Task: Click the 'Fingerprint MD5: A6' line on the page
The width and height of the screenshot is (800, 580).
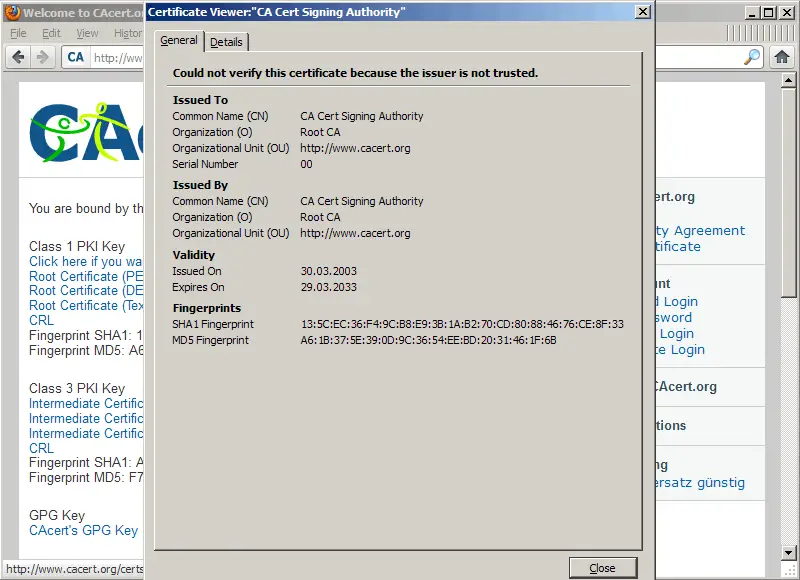Action: [86, 350]
